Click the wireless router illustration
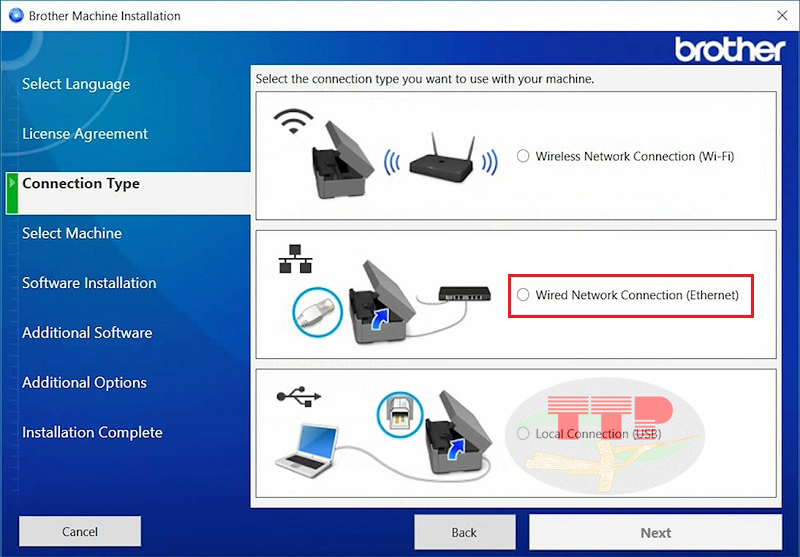Viewport: 800px width, 557px height. 441,157
